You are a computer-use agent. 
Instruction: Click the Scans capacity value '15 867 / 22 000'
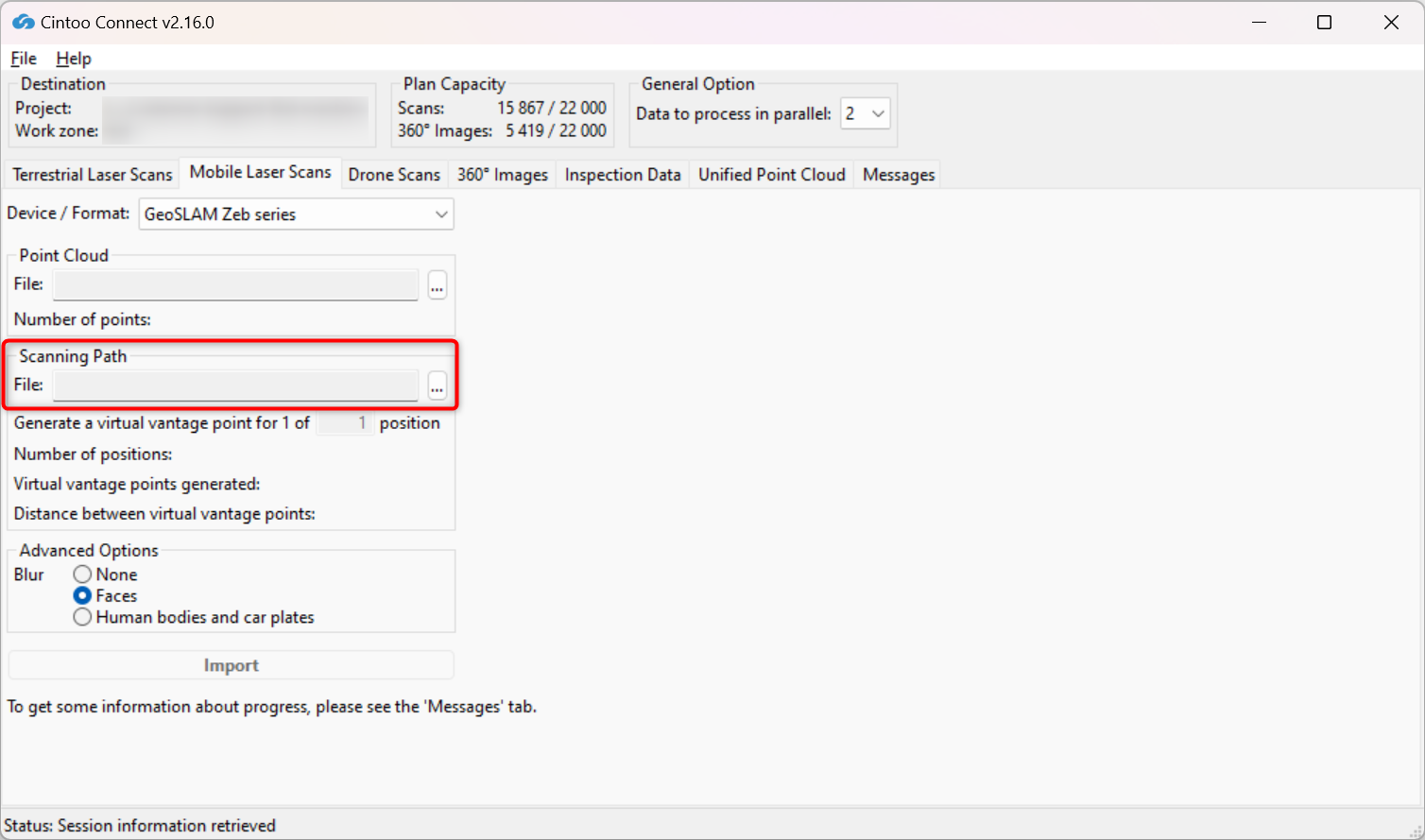pyautogui.click(x=552, y=108)
